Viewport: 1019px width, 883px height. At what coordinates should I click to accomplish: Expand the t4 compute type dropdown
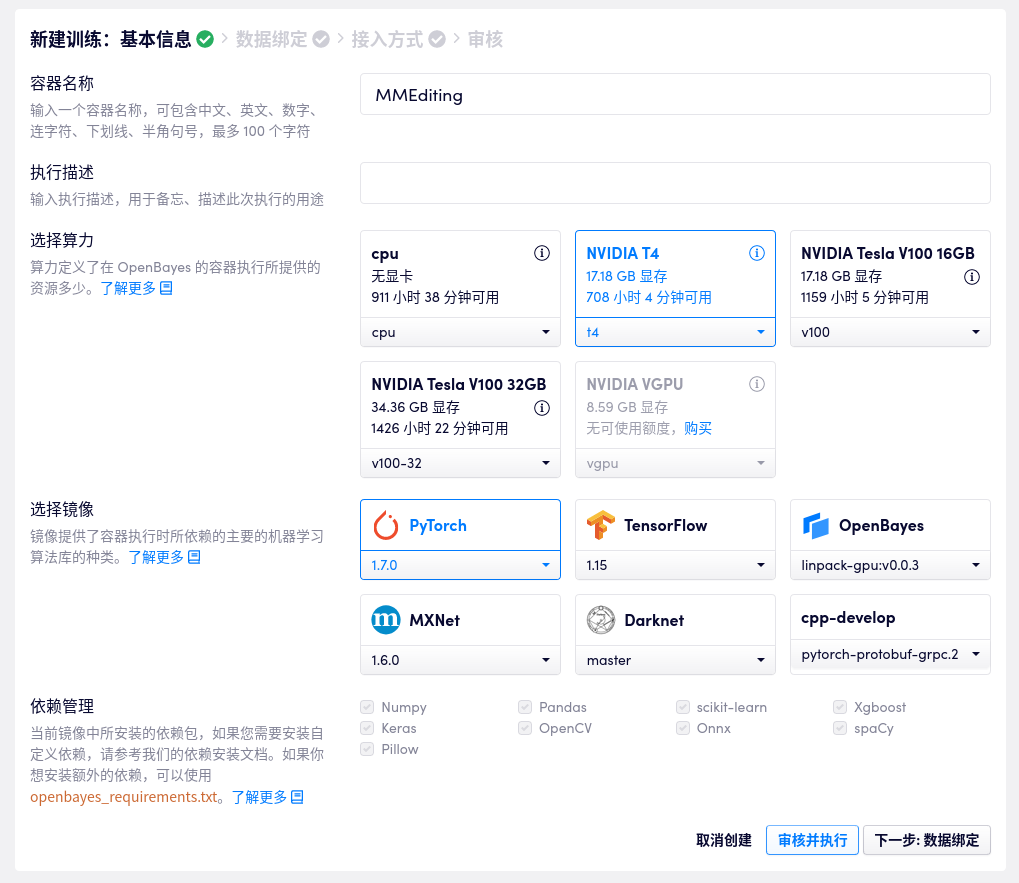coord(675,332)
